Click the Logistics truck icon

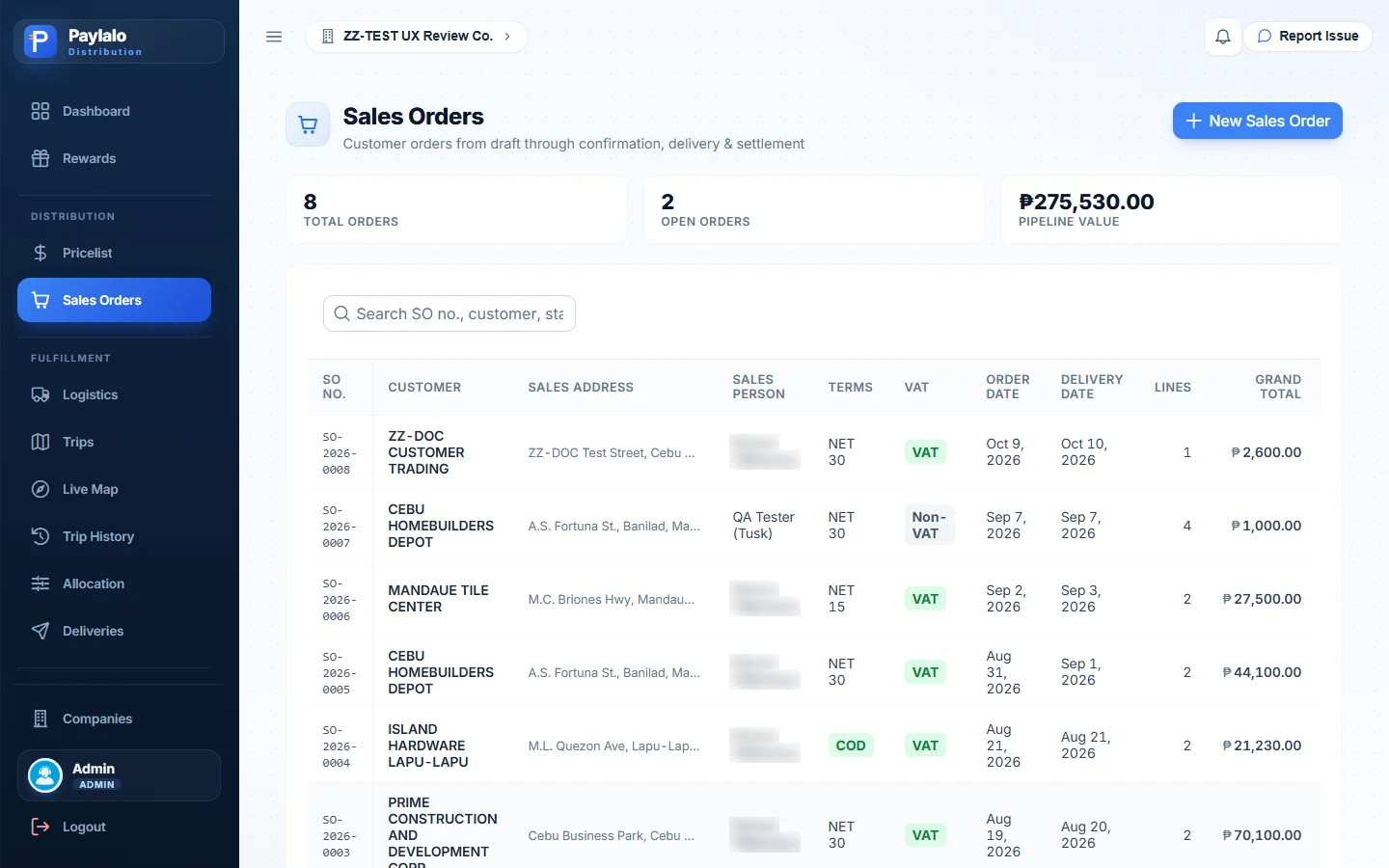pyautogui.click(x=41, y=394)
